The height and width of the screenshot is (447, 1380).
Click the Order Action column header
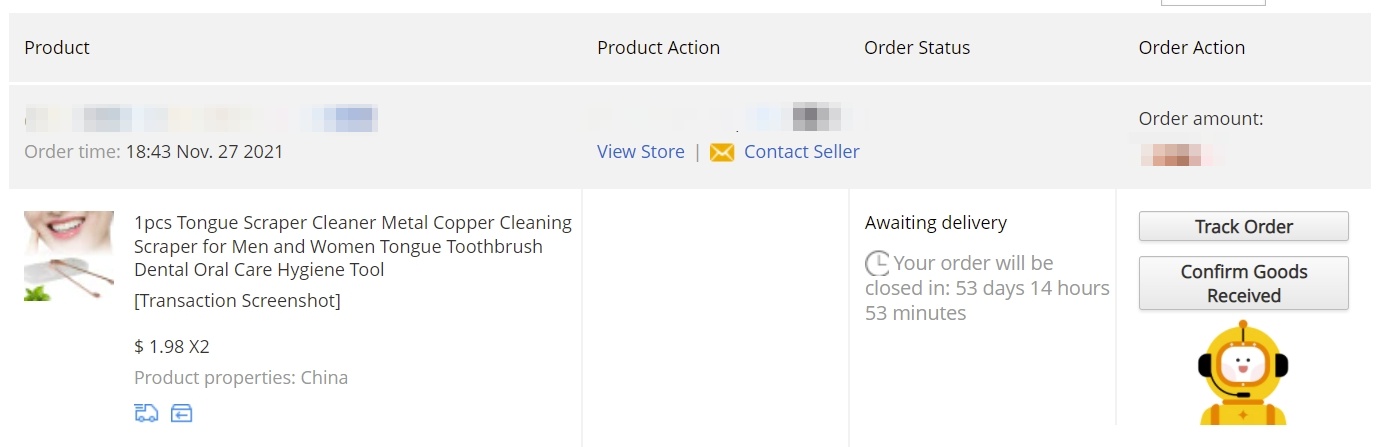coord(1191,48)
